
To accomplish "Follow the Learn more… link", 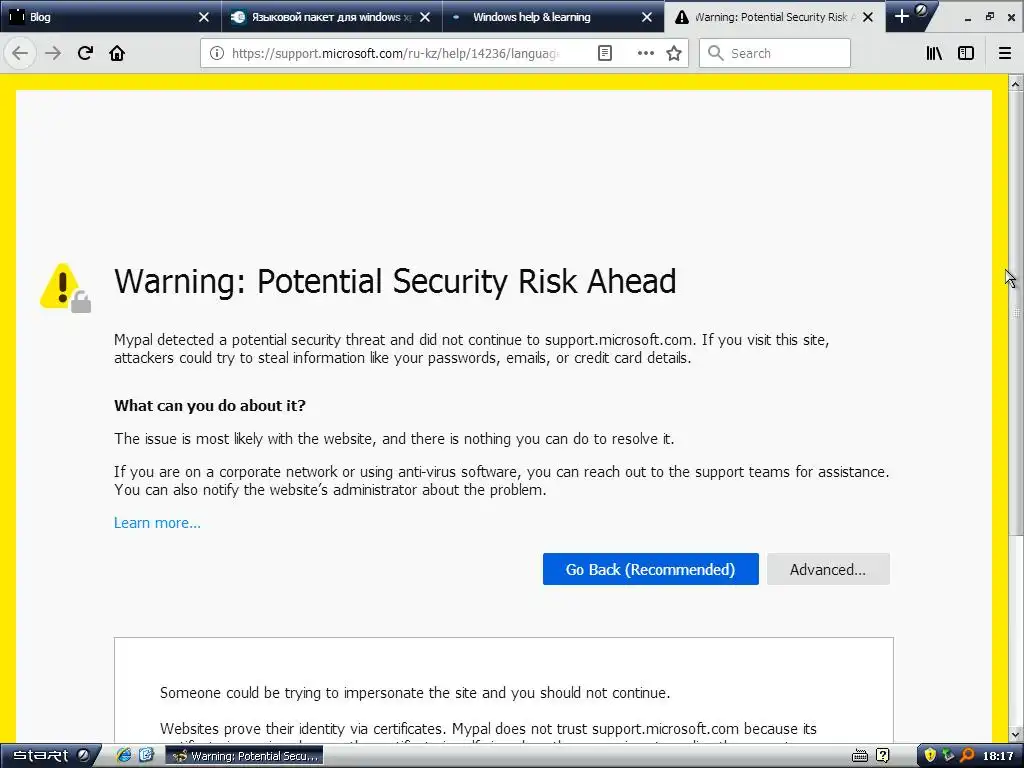I will tap(157, 523).
